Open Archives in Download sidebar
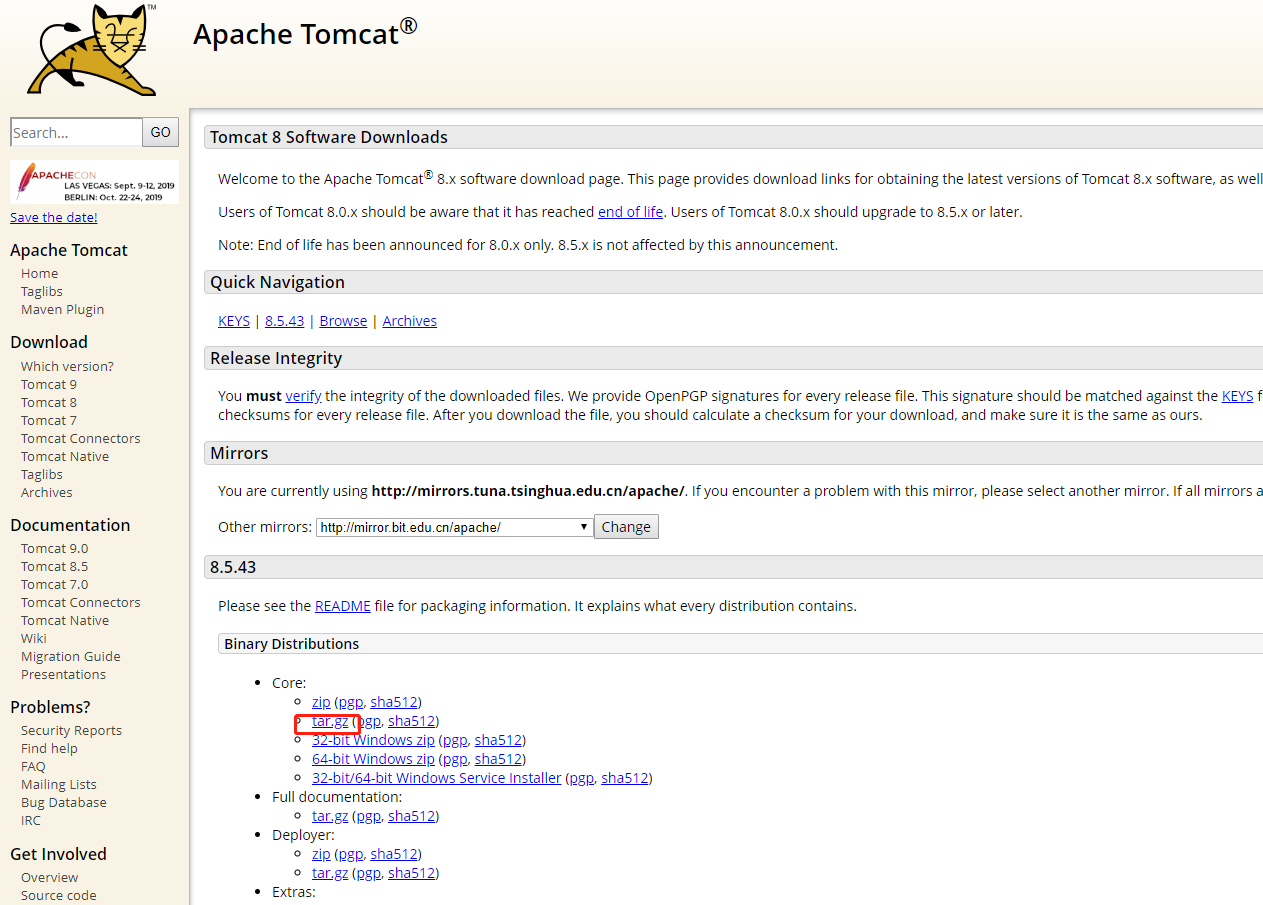This screenshot has width=1263, height=905. pos(47,492)
